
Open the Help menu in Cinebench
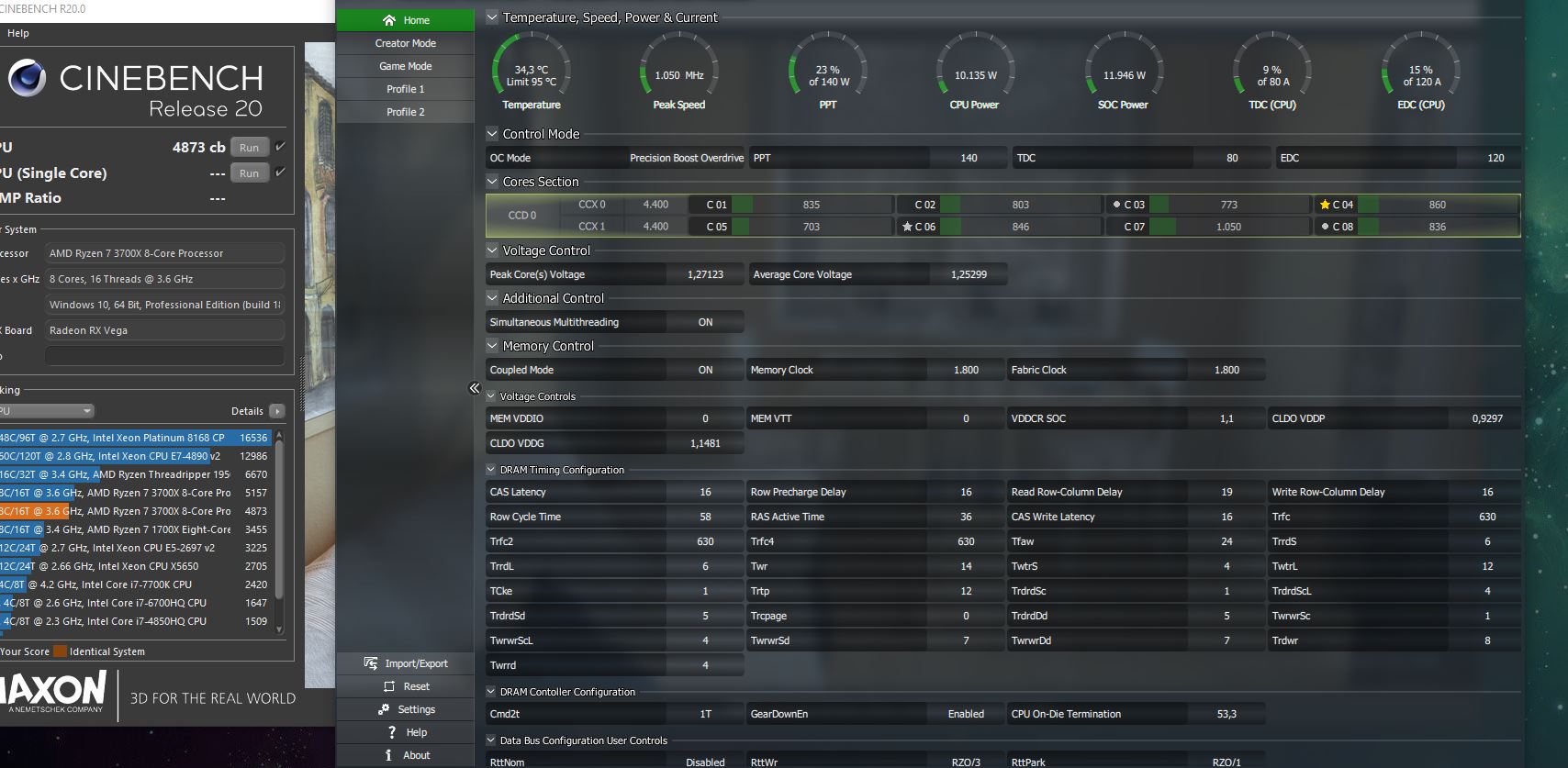pos(18,33)
